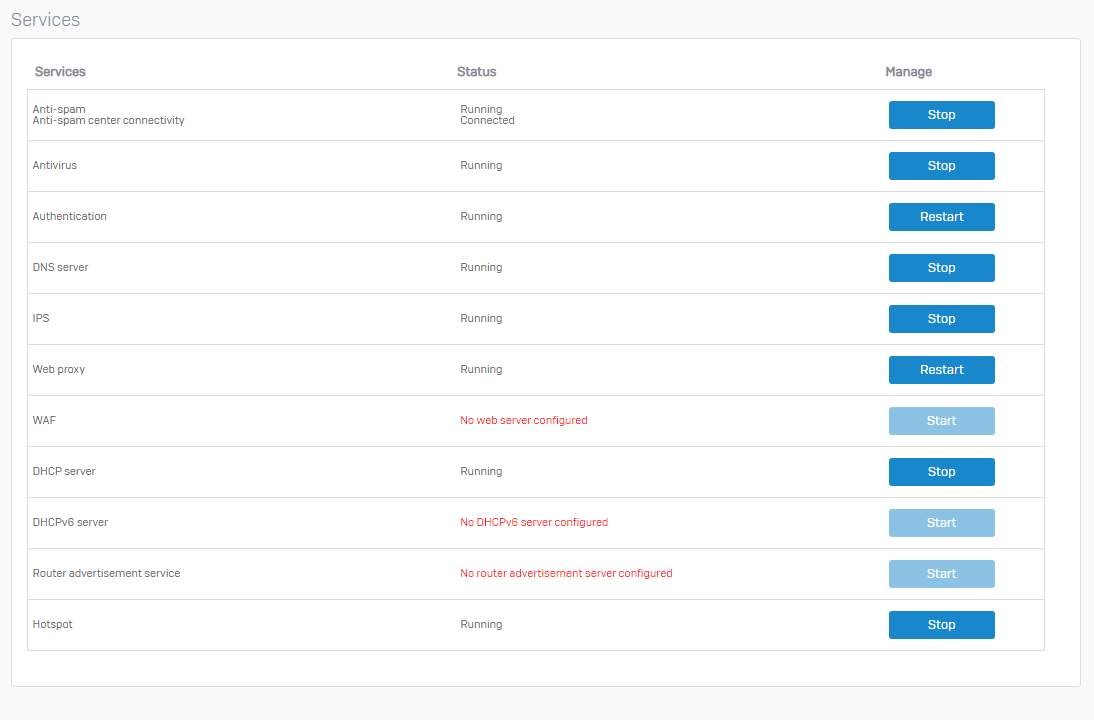Select the DHCPv6 server row label

click(x=70, y=522)
